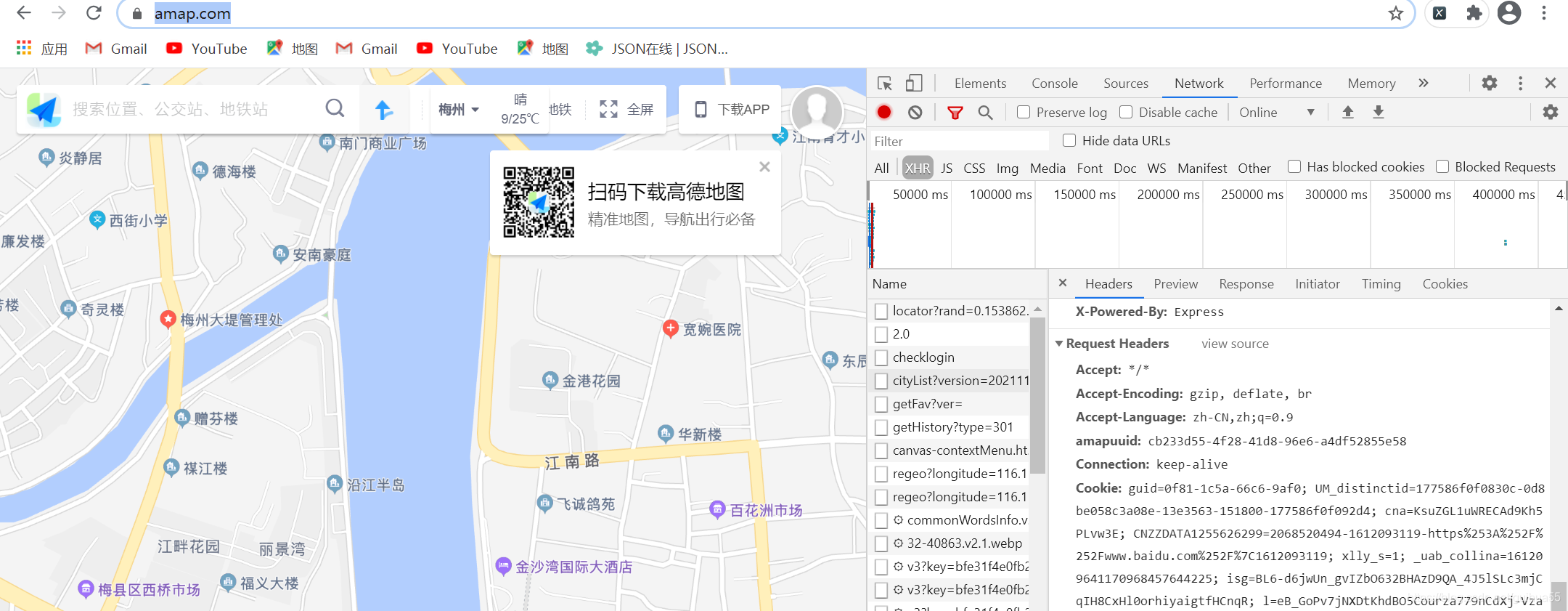Switch to the Console tab

click(1055, 84)
